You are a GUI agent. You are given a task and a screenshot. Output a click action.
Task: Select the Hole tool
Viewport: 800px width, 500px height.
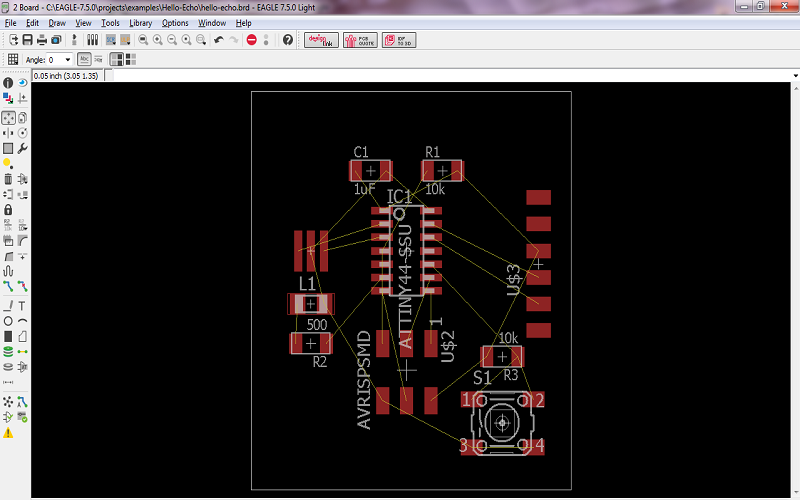pos(8,367)
